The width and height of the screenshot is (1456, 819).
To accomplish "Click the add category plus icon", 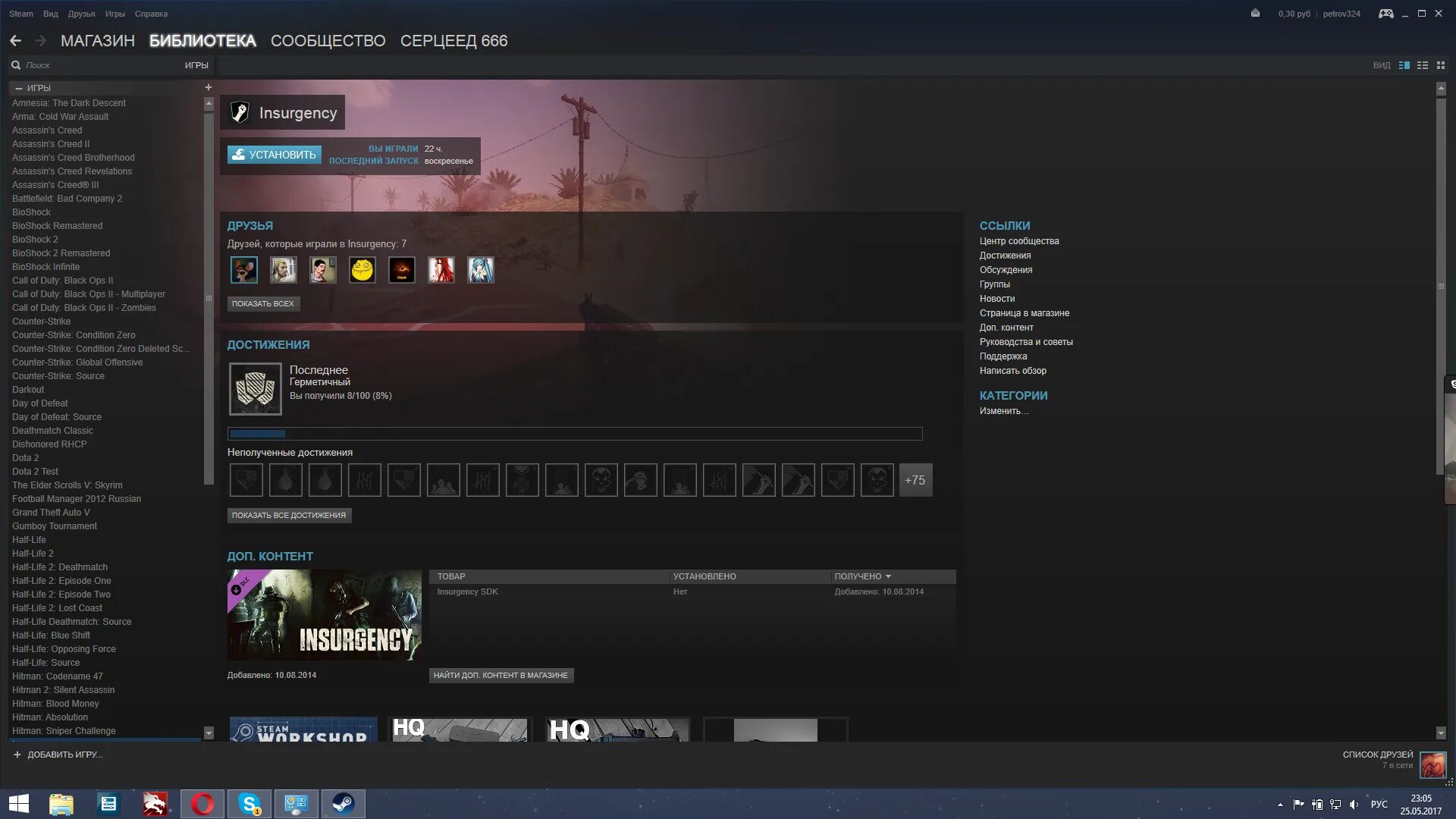I will tap(209, 87).
